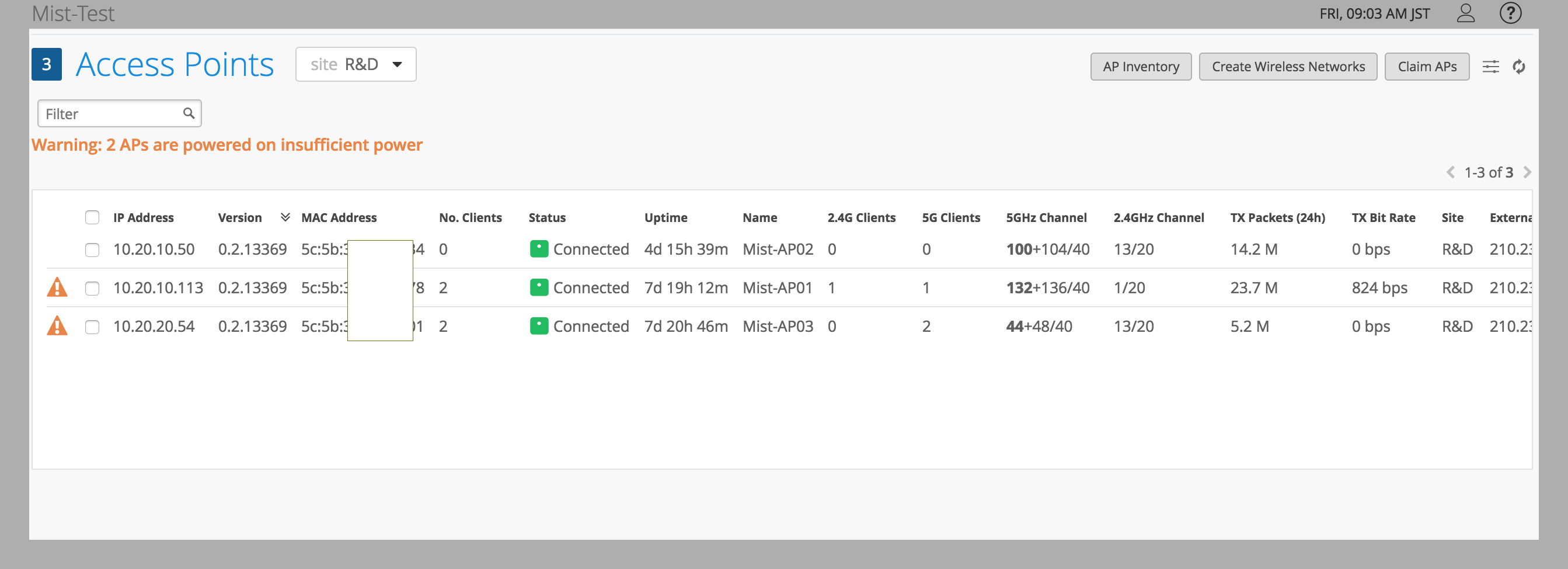Screen dimensions: 1568x569
Task: Click the warning triangle for Mist-AP01
Action: 57,287
